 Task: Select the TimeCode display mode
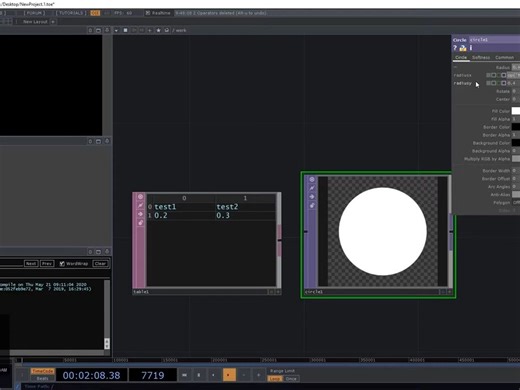coord(43,371)
